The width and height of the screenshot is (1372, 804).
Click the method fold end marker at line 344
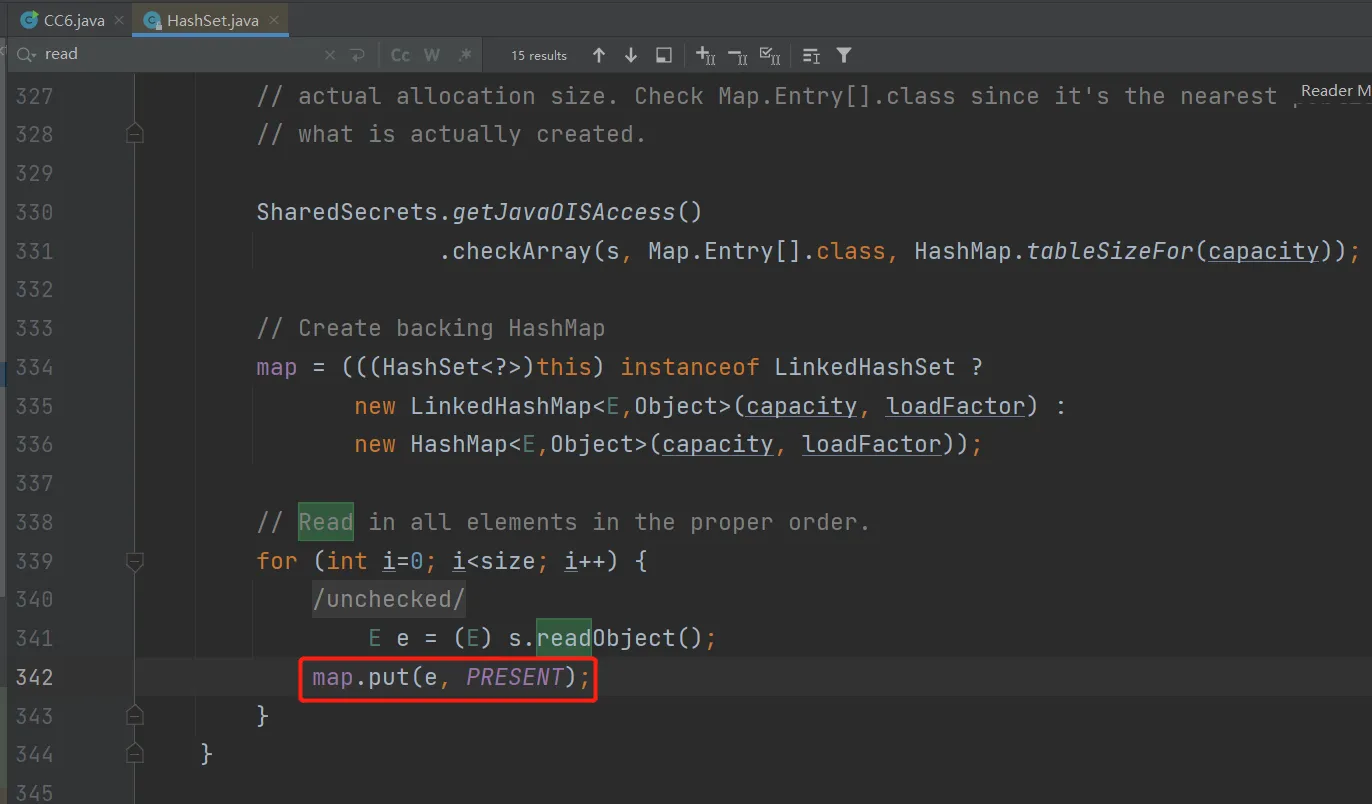[135, 754]
